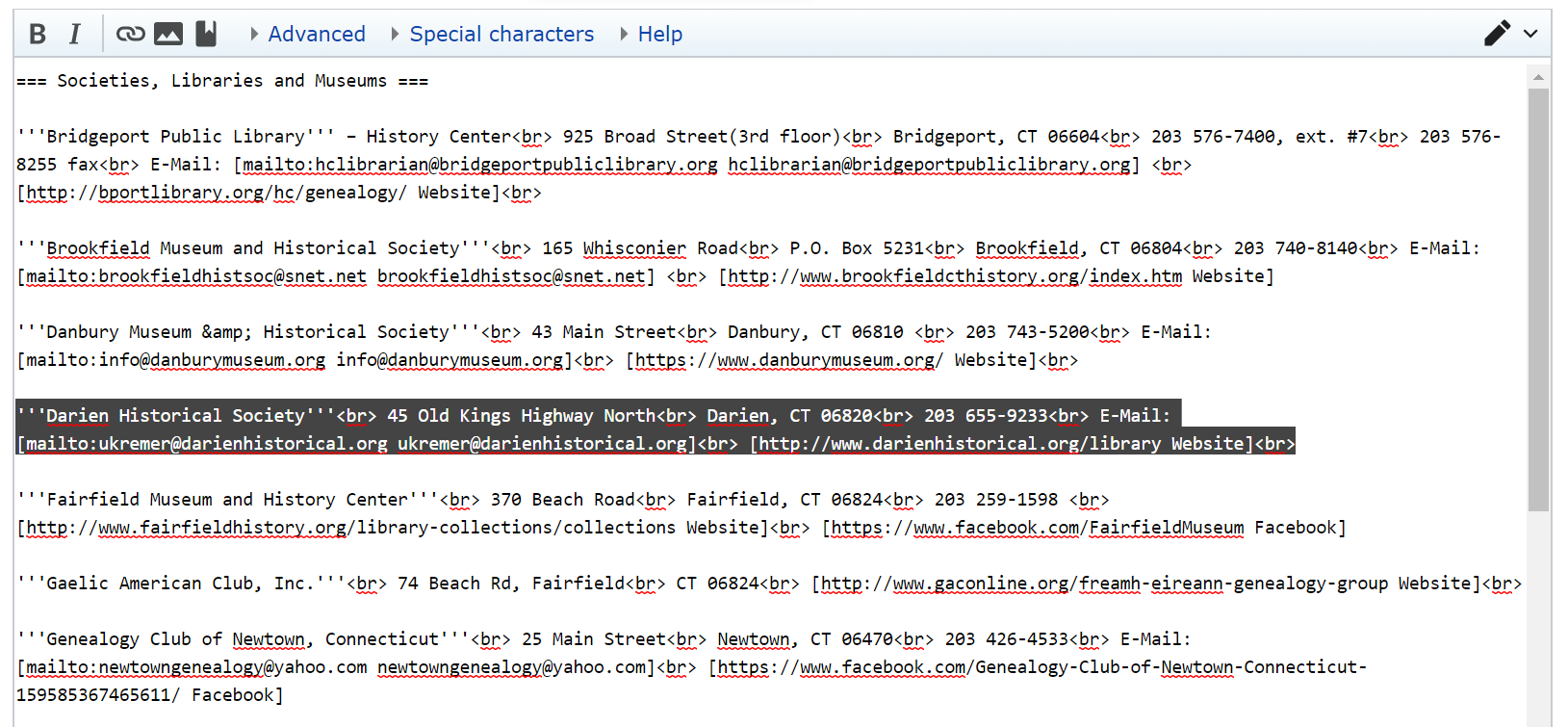
Task: Click the Whisconier Road text
Action: [x=660, y=248]
